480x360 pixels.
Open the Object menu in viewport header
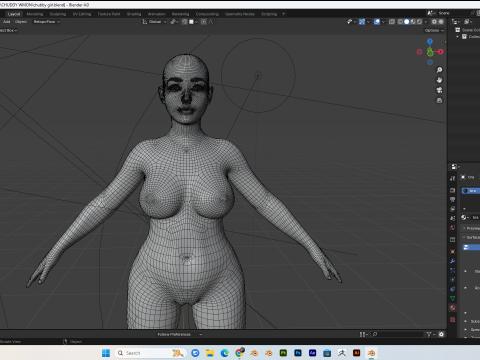(21, 22)
